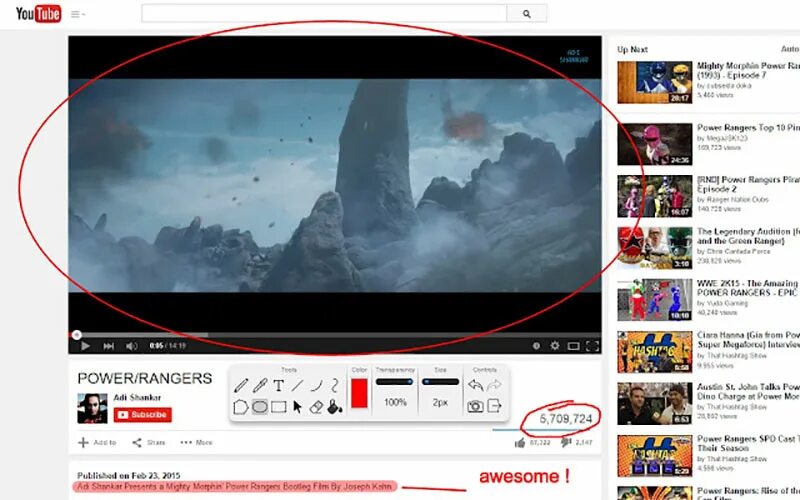Open the More options menu
This screenshot has width=800, height=500.
(x=196, y=442)
